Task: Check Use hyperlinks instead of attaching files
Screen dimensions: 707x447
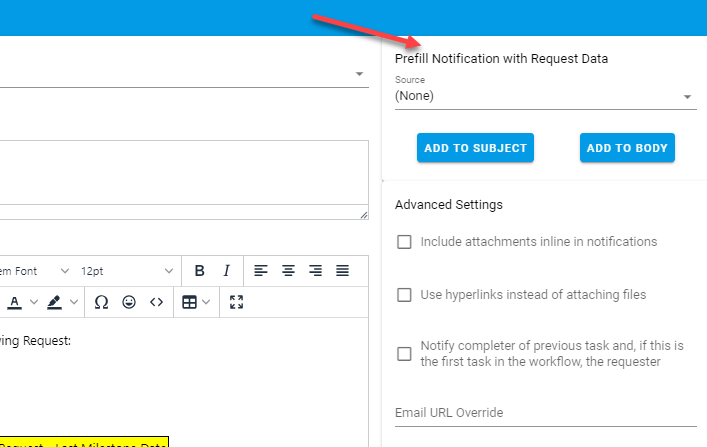Action: 405,295
